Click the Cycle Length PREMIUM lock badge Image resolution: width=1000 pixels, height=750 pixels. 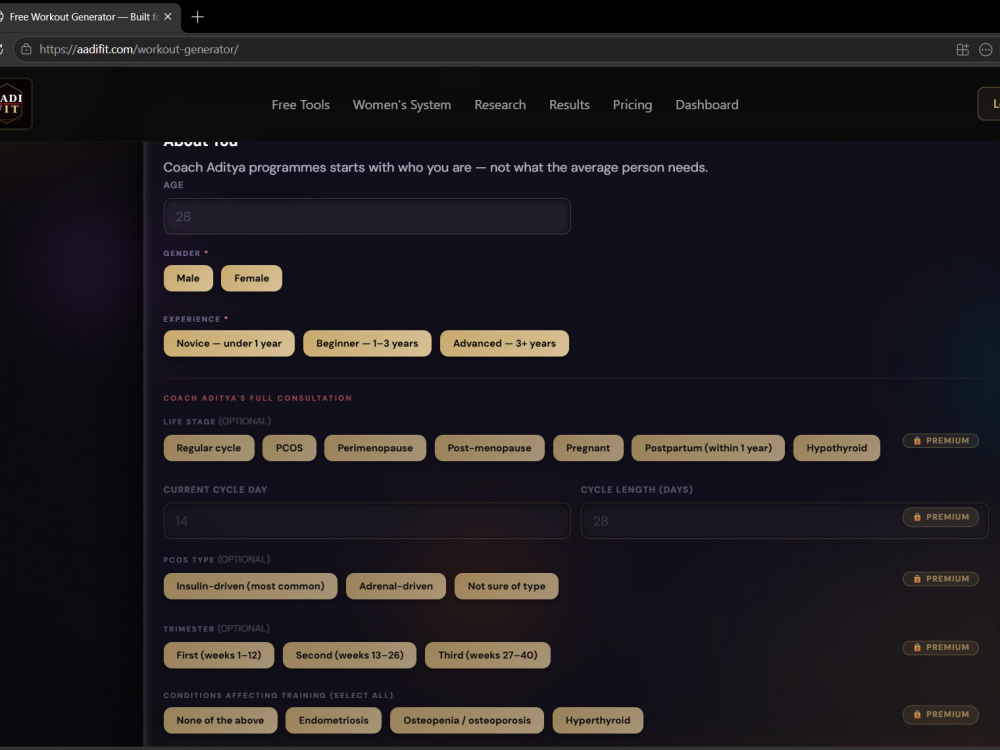pos(940,517)
